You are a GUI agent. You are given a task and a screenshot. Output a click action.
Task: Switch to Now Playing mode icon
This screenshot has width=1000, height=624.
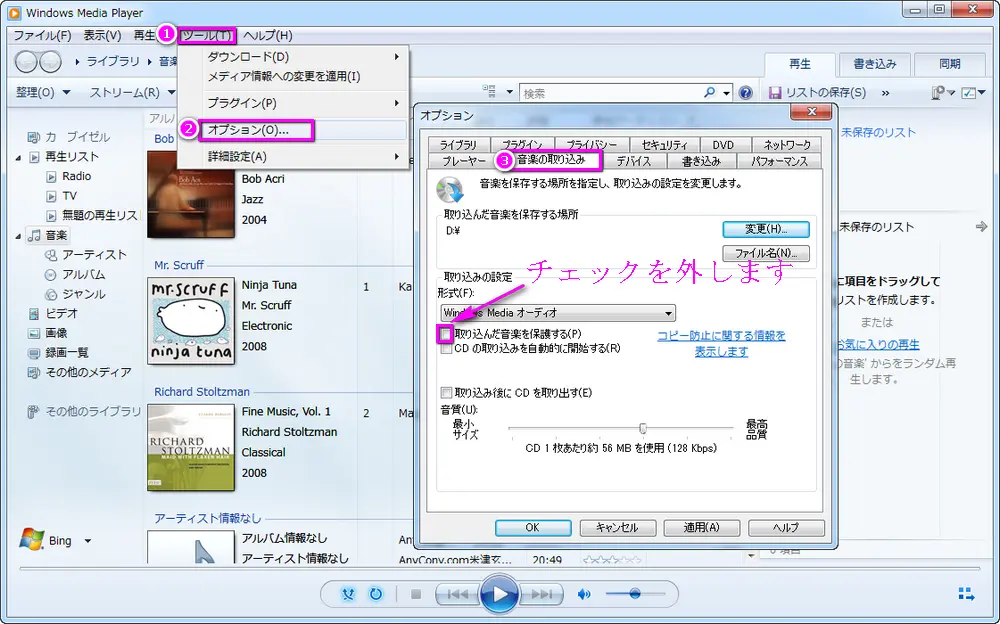[x=966, y=594]
